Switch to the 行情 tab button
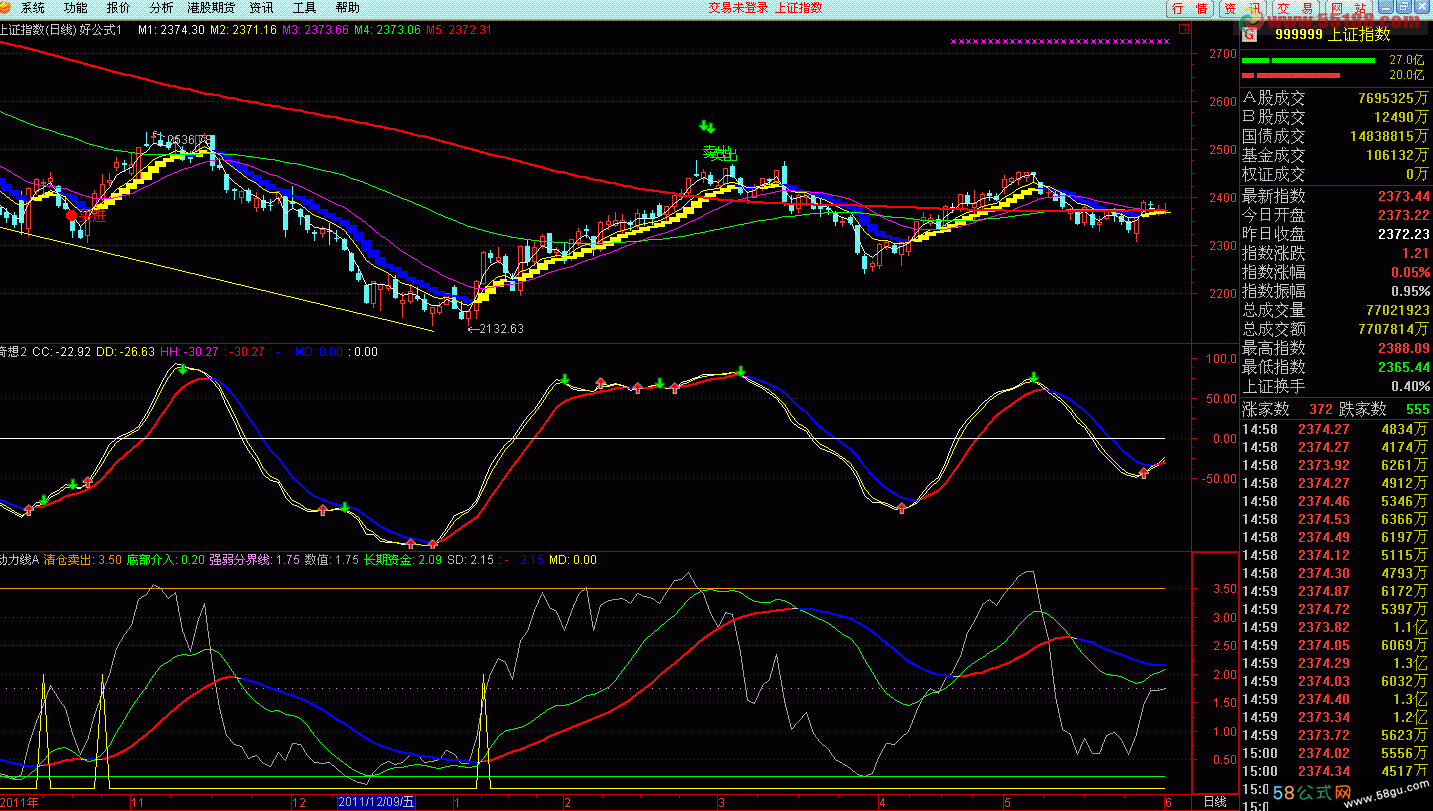 (x=1189, y=8)
